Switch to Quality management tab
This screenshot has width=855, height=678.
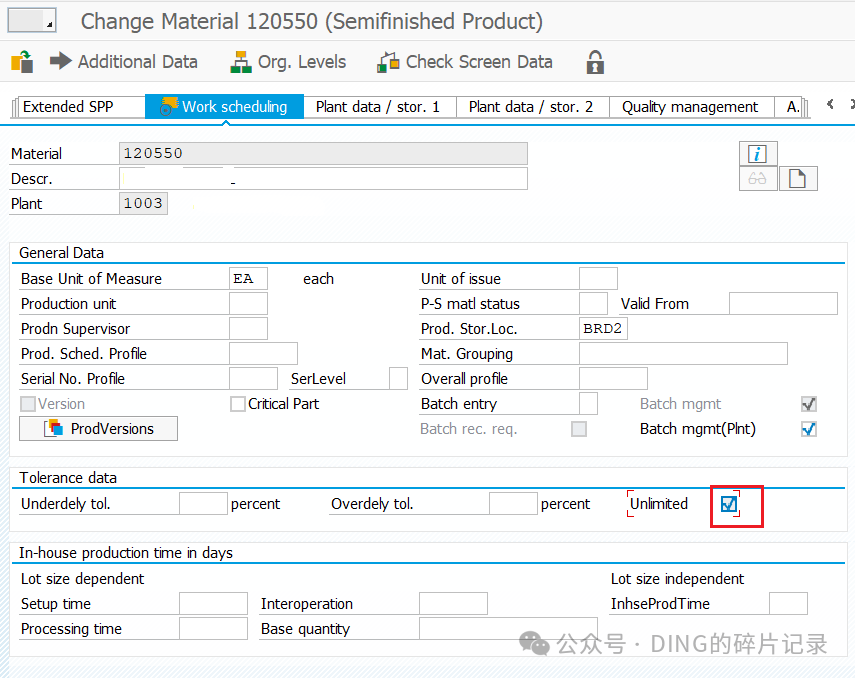tap(691, 106)
